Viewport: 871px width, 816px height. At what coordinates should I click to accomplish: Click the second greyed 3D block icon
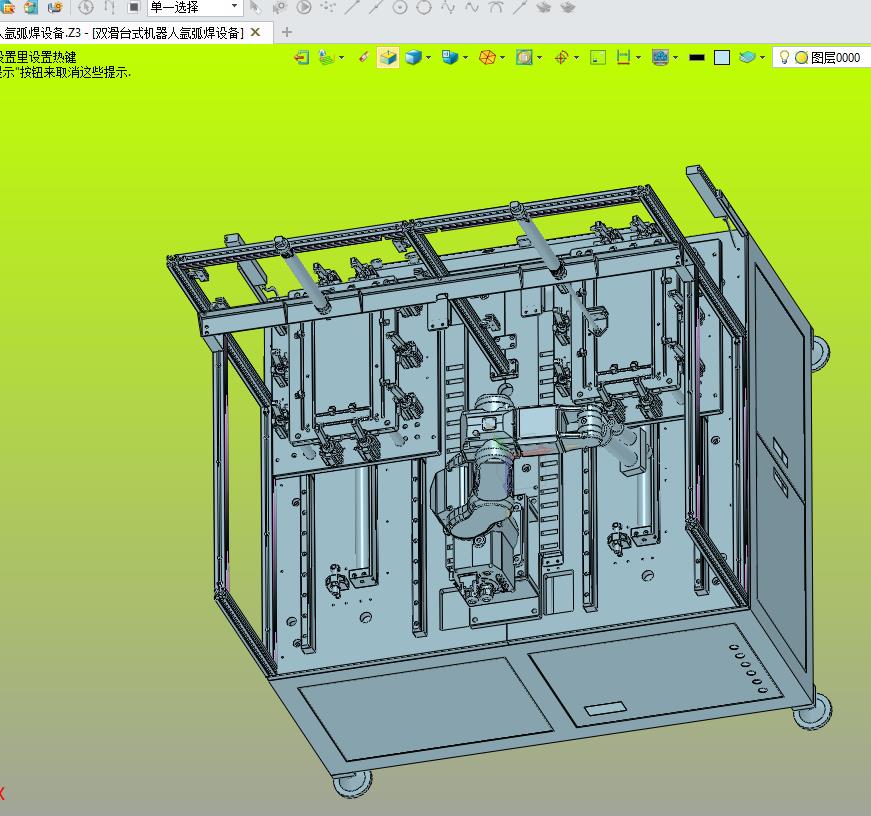click(x=568, y=7)
